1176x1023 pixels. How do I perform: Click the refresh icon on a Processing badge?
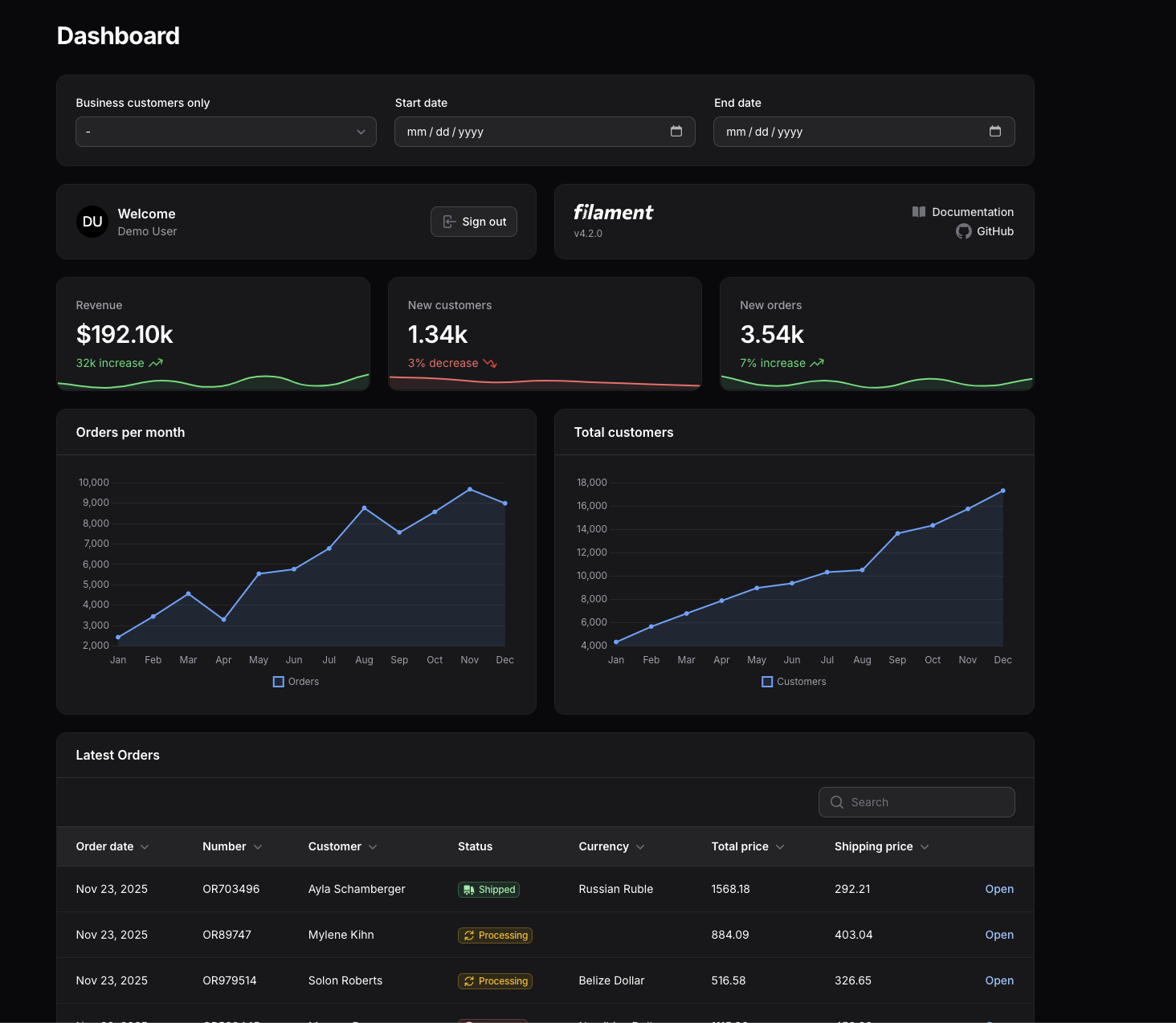(469, 935)
